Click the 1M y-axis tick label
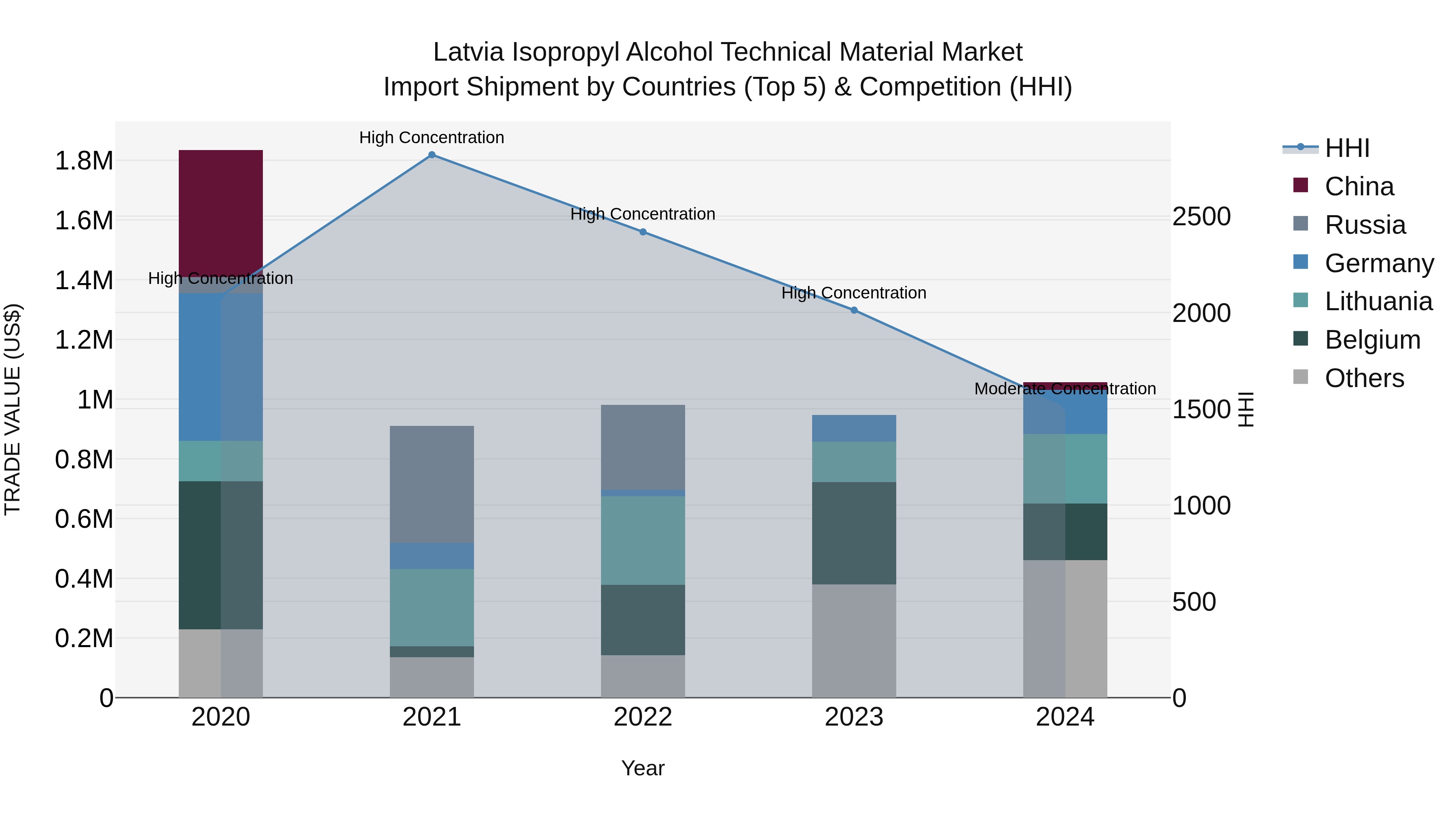 coord(95,400)
